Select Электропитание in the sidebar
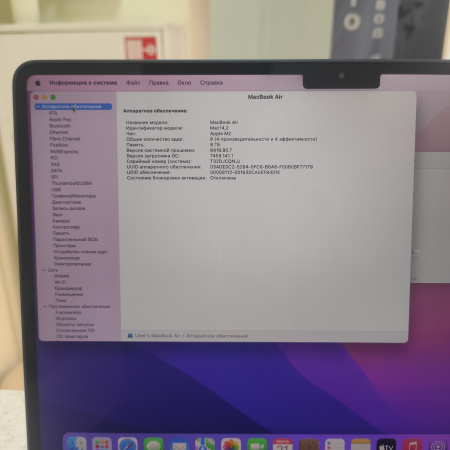450x450 pixels. pos(72,264)
